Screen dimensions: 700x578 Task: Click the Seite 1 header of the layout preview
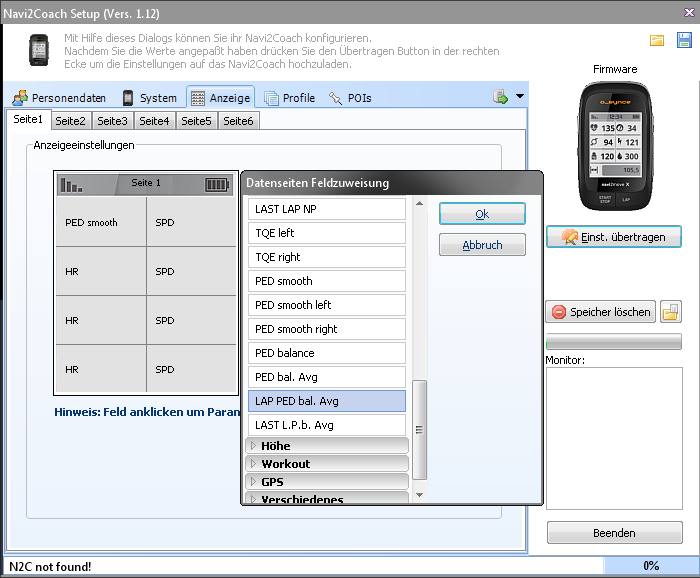coord(145,184)
